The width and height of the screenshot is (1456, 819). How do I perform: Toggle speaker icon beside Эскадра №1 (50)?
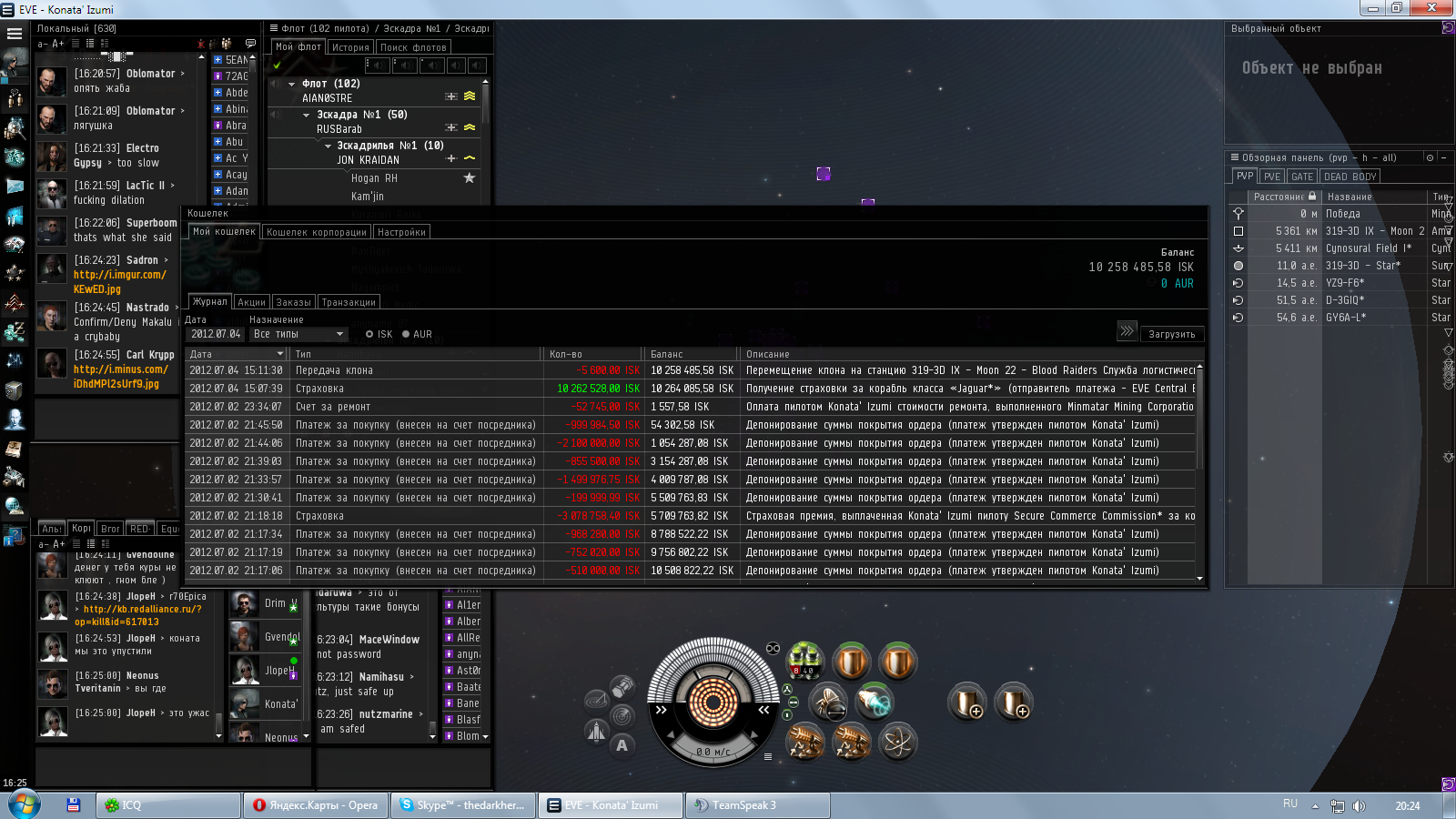tap(275, 115)
